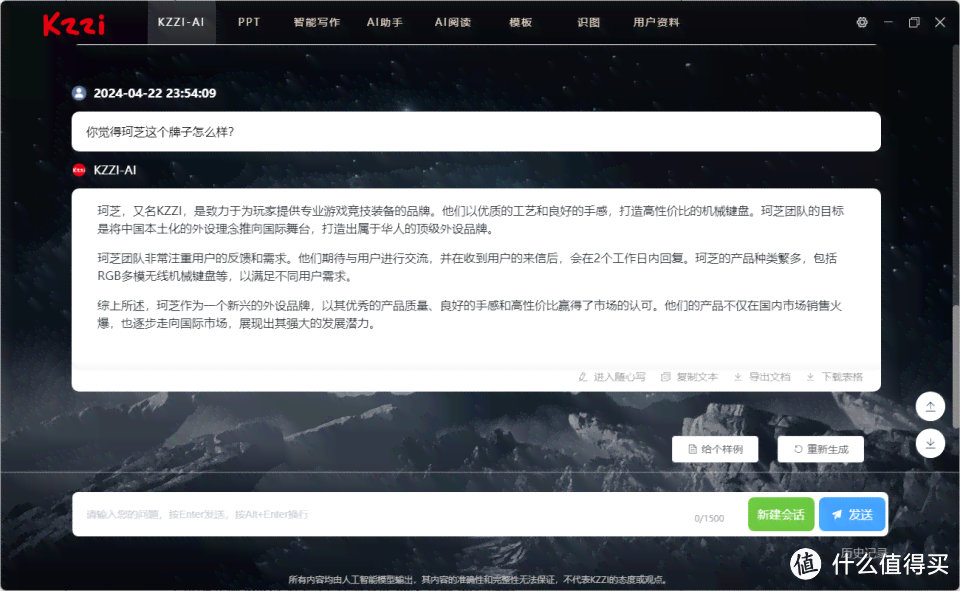
Task: Click 进入随心写 below the answer
Action: pos(612,377)
